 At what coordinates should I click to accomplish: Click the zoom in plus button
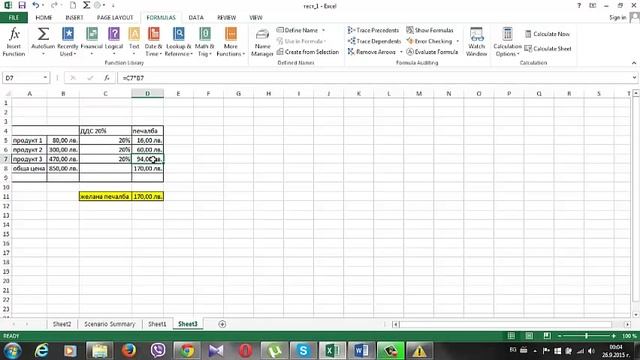coord(613,336)
